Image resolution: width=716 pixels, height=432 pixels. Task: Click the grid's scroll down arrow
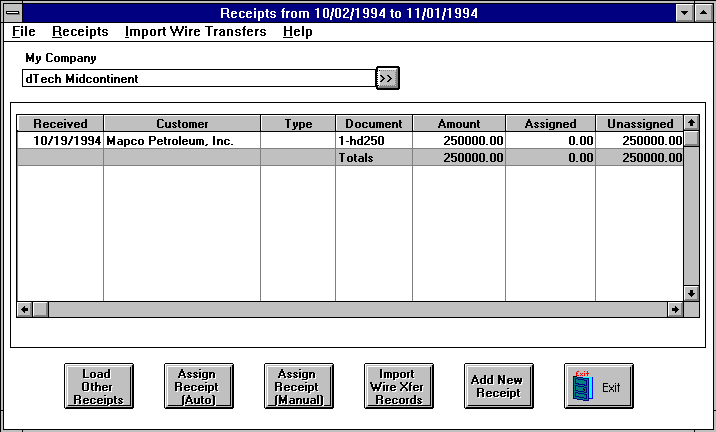[691, 293]
